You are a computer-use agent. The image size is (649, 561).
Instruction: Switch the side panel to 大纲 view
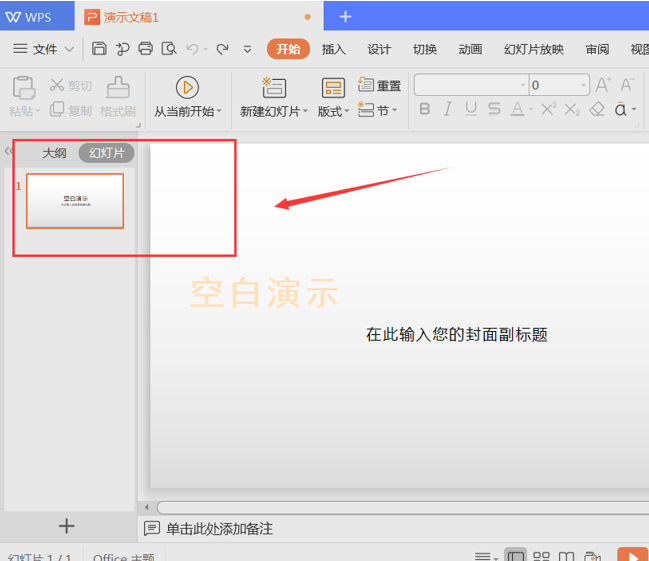[x=54, y=153]
